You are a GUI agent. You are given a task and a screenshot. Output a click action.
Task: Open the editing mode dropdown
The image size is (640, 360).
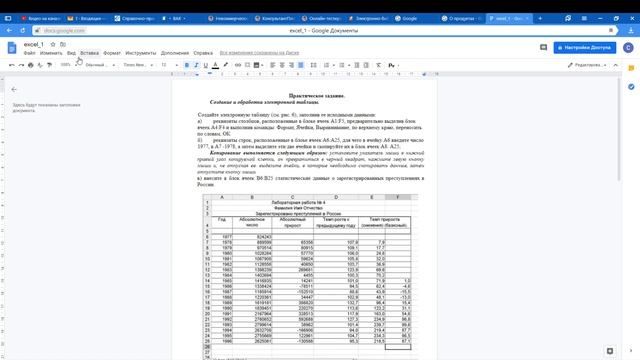tap(587, 65)
